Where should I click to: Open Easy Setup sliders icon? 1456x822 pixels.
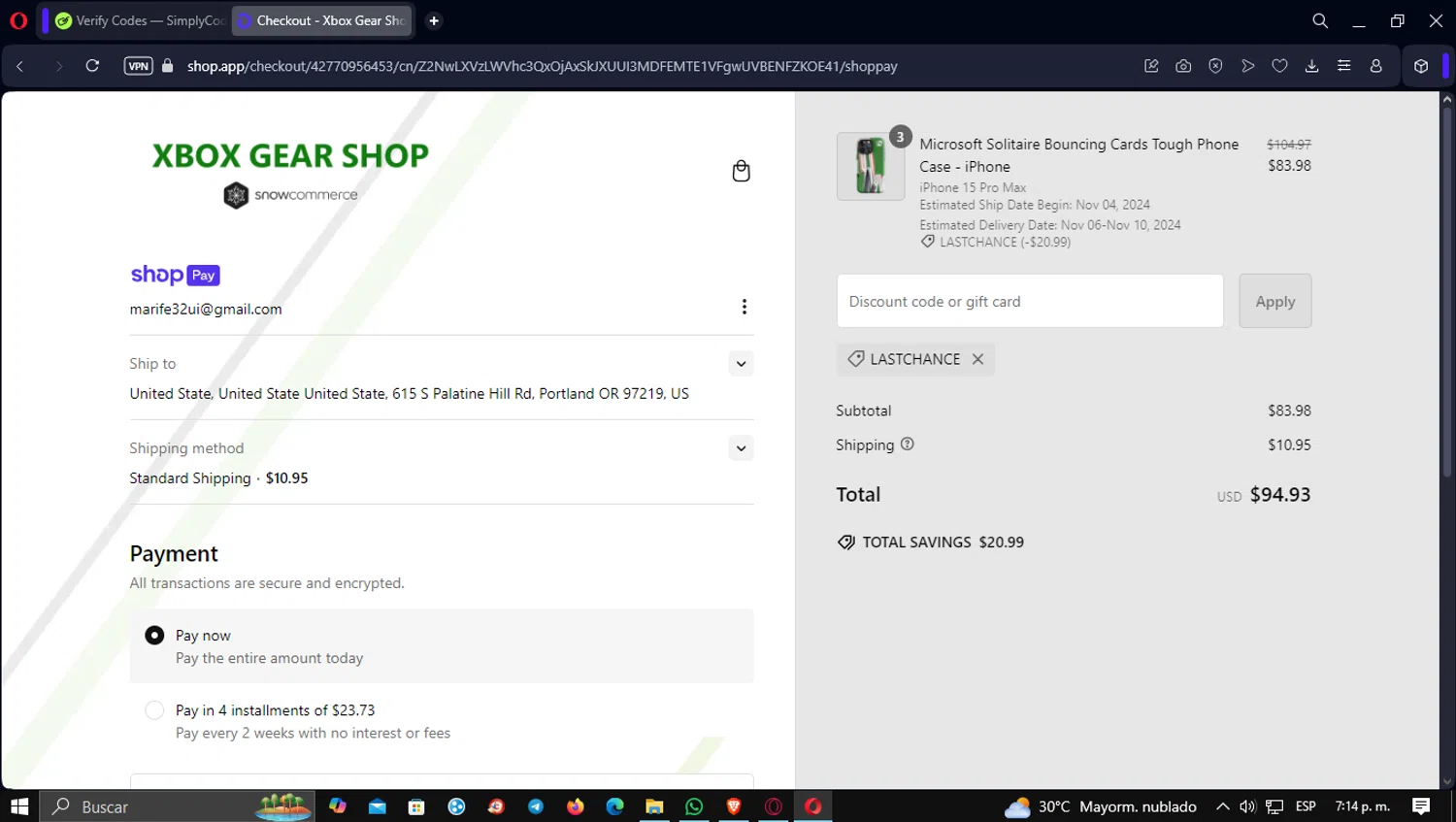[1343, 66]
